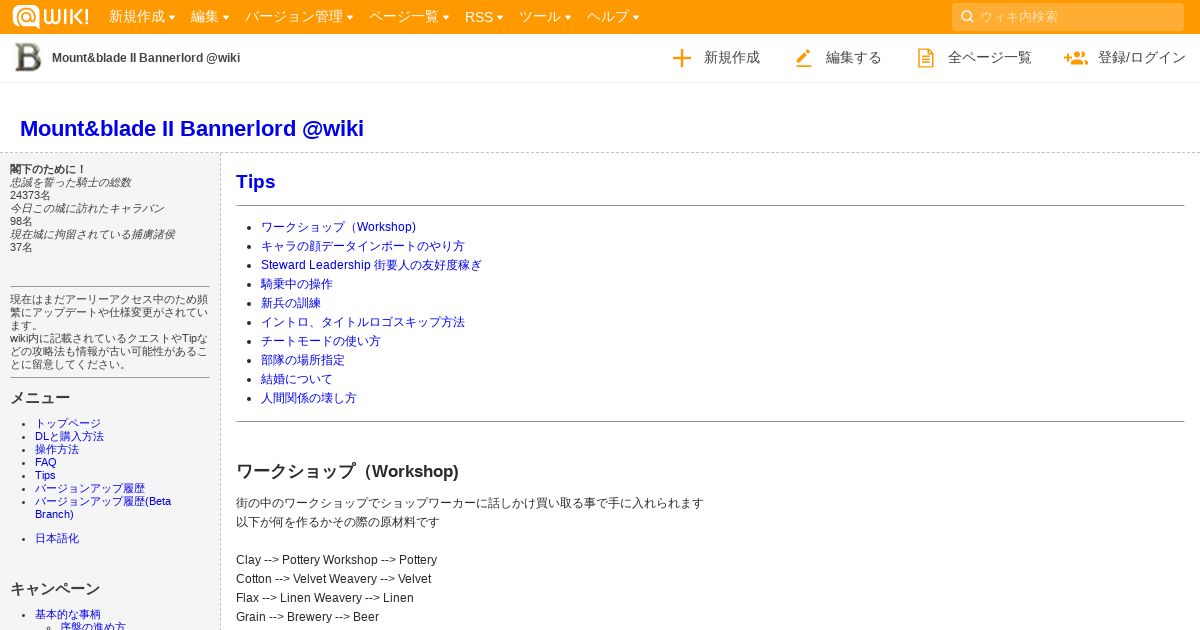Click 新規作成 button in white header
Viewport: 1200px width, 630px height.
point(716,58)
